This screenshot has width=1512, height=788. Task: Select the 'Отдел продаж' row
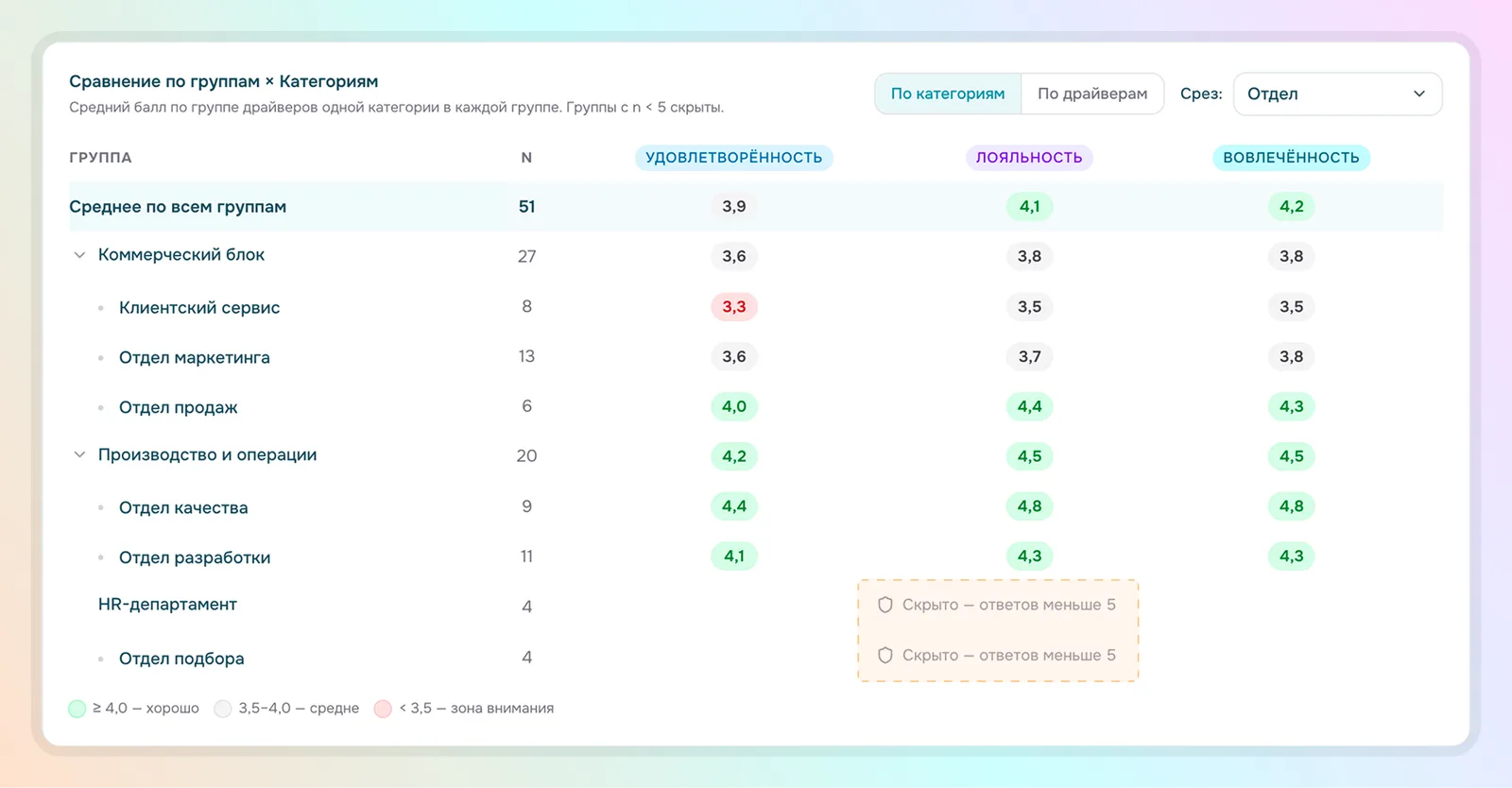point(756,407)
